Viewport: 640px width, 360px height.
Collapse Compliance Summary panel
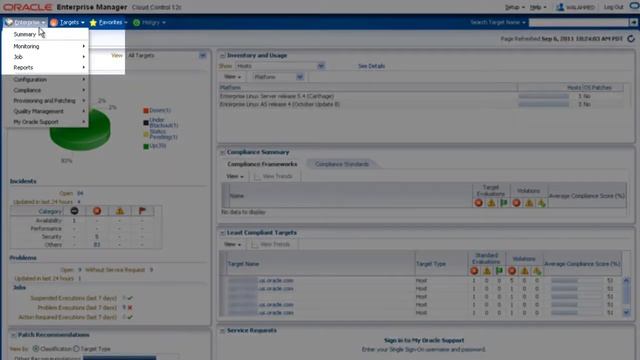click(x=222, y=152)
